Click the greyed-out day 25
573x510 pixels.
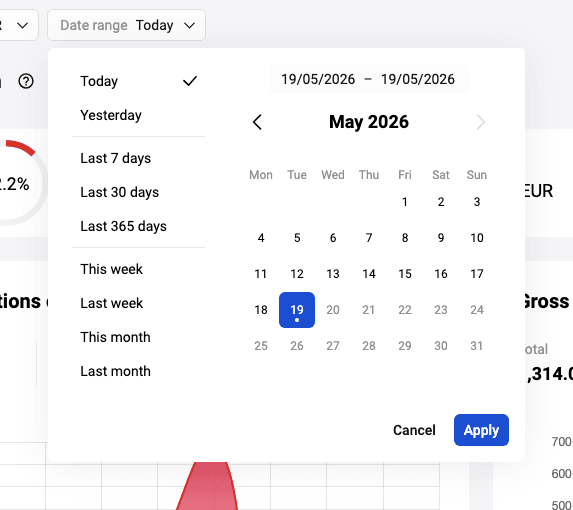tap(261, 346)
